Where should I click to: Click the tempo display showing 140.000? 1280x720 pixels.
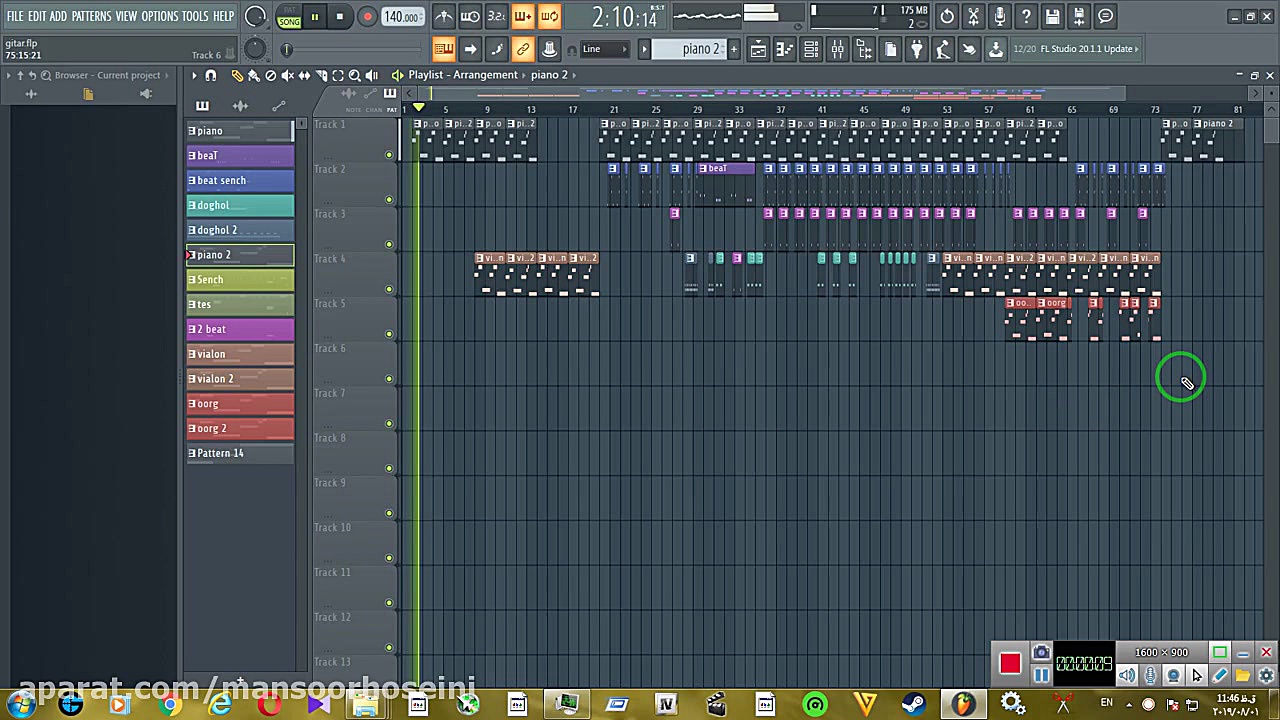(400, 16)
